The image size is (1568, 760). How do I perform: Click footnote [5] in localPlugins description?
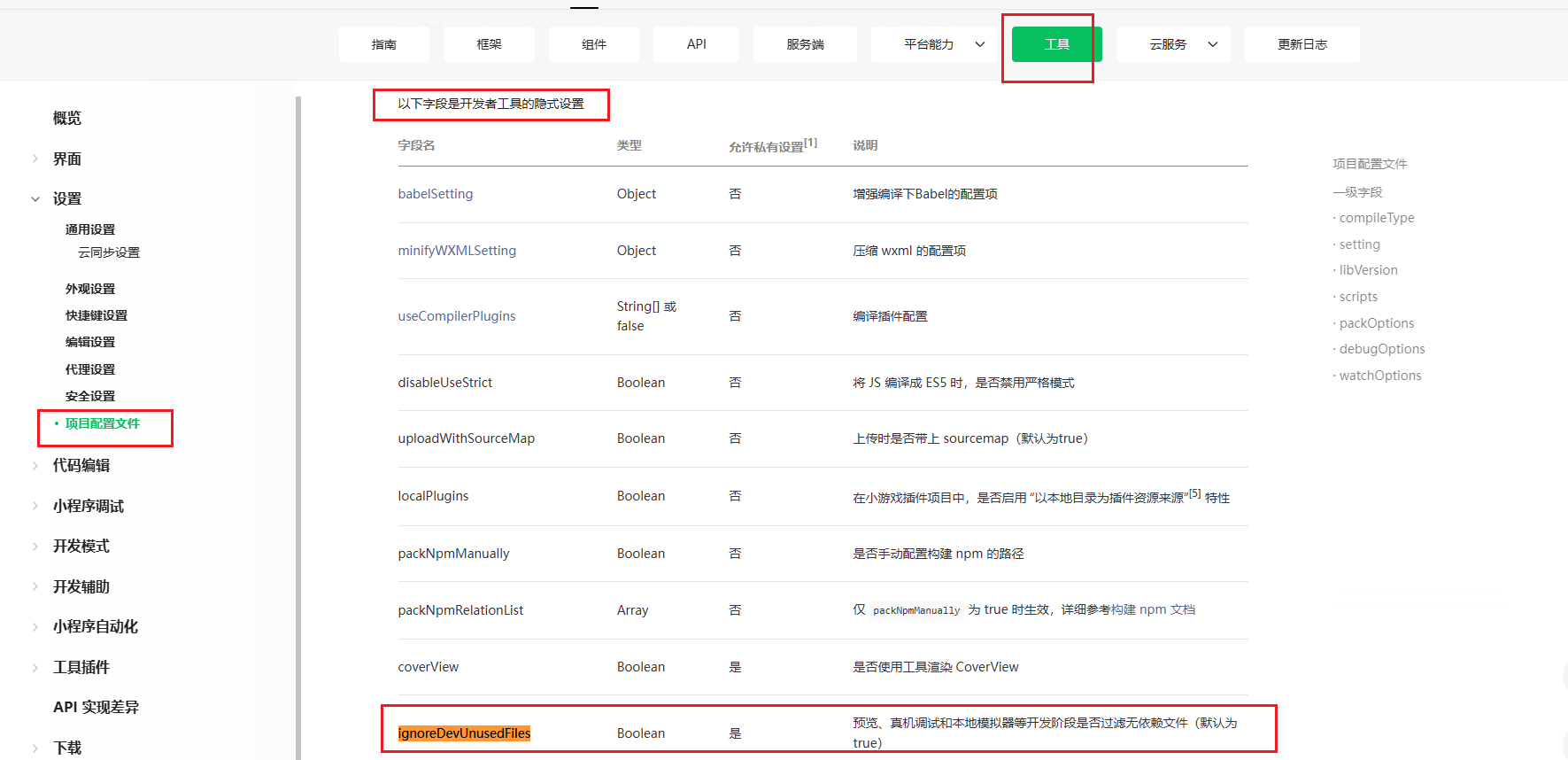tap(1195, 493)
